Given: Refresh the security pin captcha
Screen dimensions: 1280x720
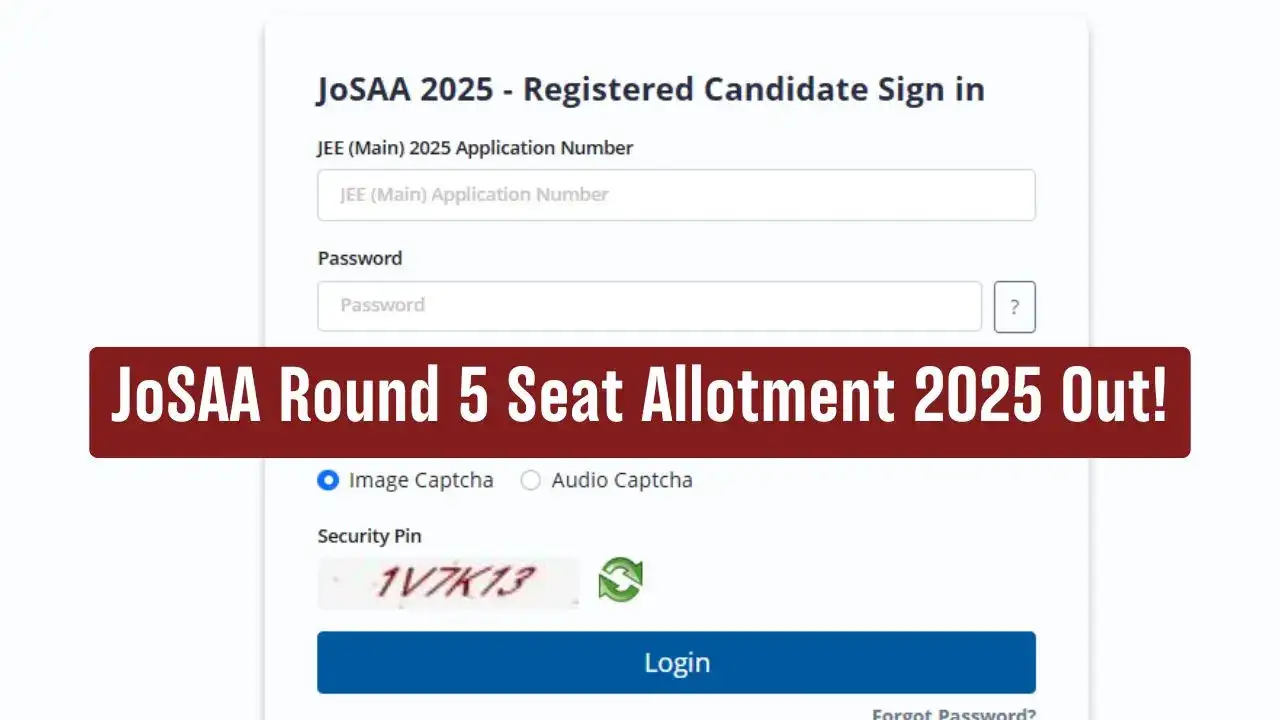Looking at the screenshot, I should [620, 581].
